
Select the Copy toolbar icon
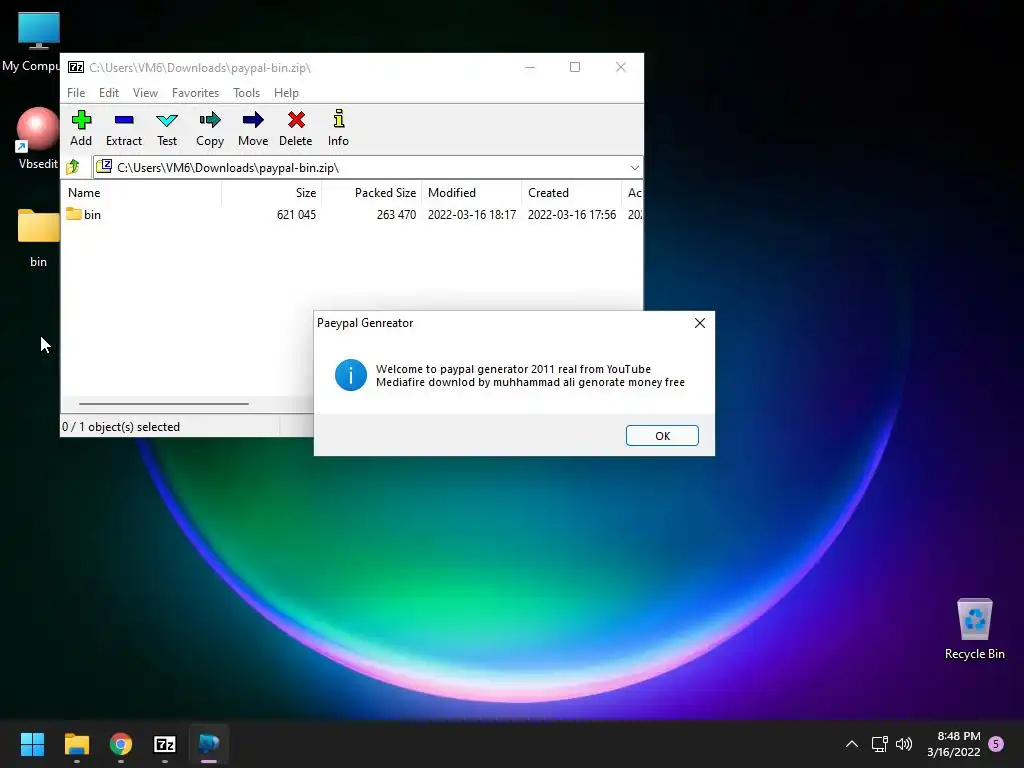point(210,129)
